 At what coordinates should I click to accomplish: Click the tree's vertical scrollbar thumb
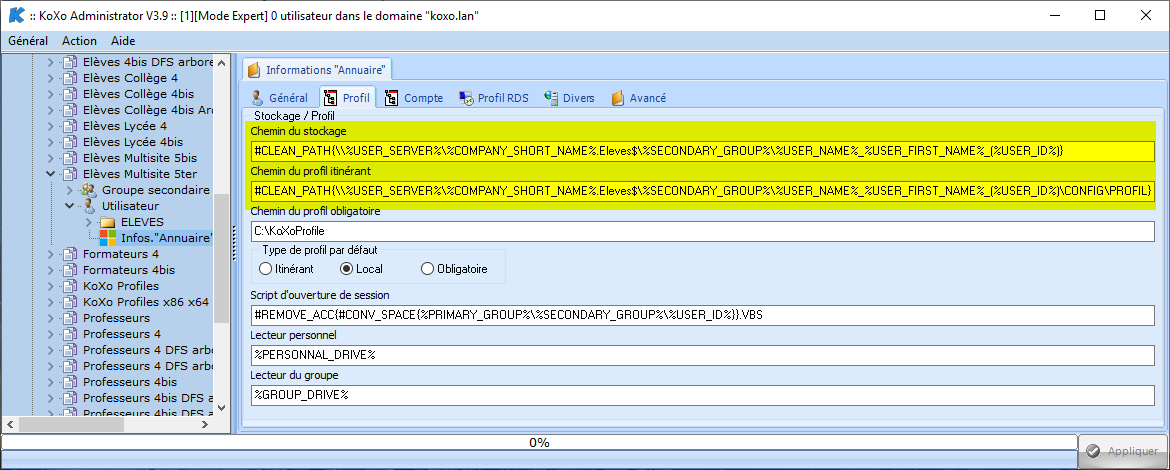(222, 257)
